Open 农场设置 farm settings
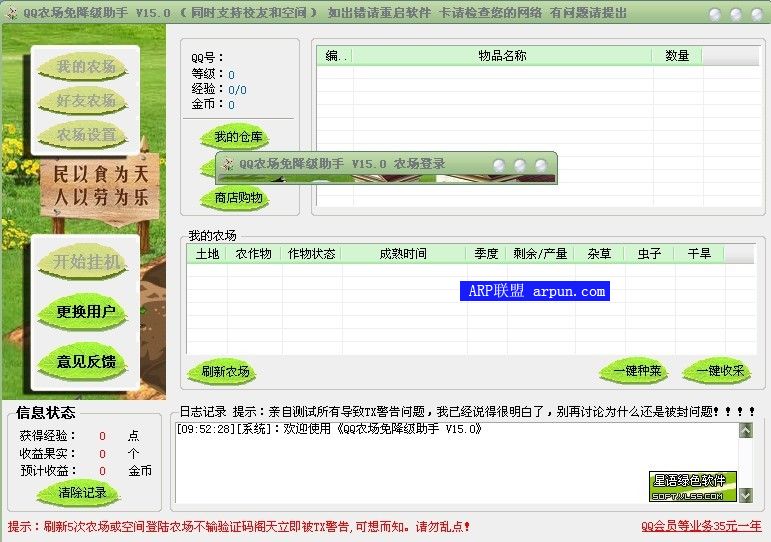The width and height of the screenshot is (771, 542). pyautogui.click(x=85, y=135)
